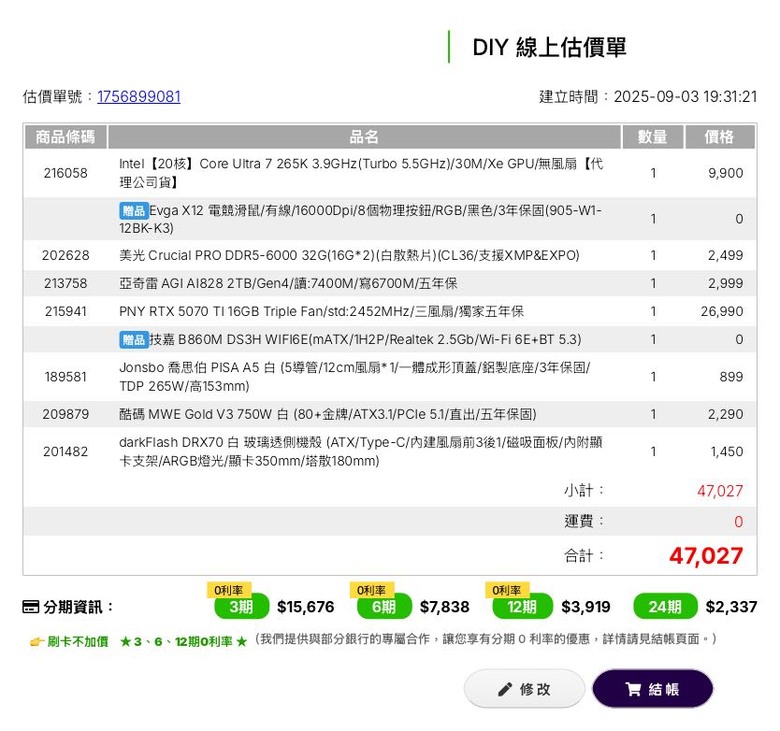This screenshot has height=731, width=780.
Task: Click the 數量 column header
Action: pos(653,137)
